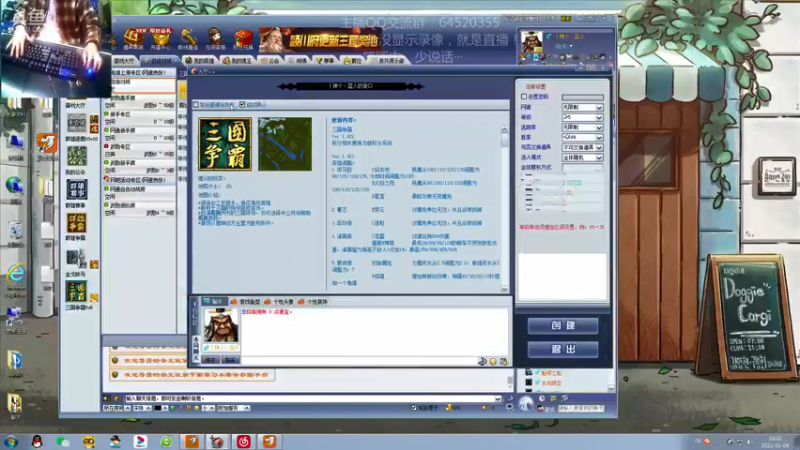This screenshot has height=450, width=800.
Task: Click the black color swatch in chat toolbar
Action: pyautogui.click(x=158, y=408)
